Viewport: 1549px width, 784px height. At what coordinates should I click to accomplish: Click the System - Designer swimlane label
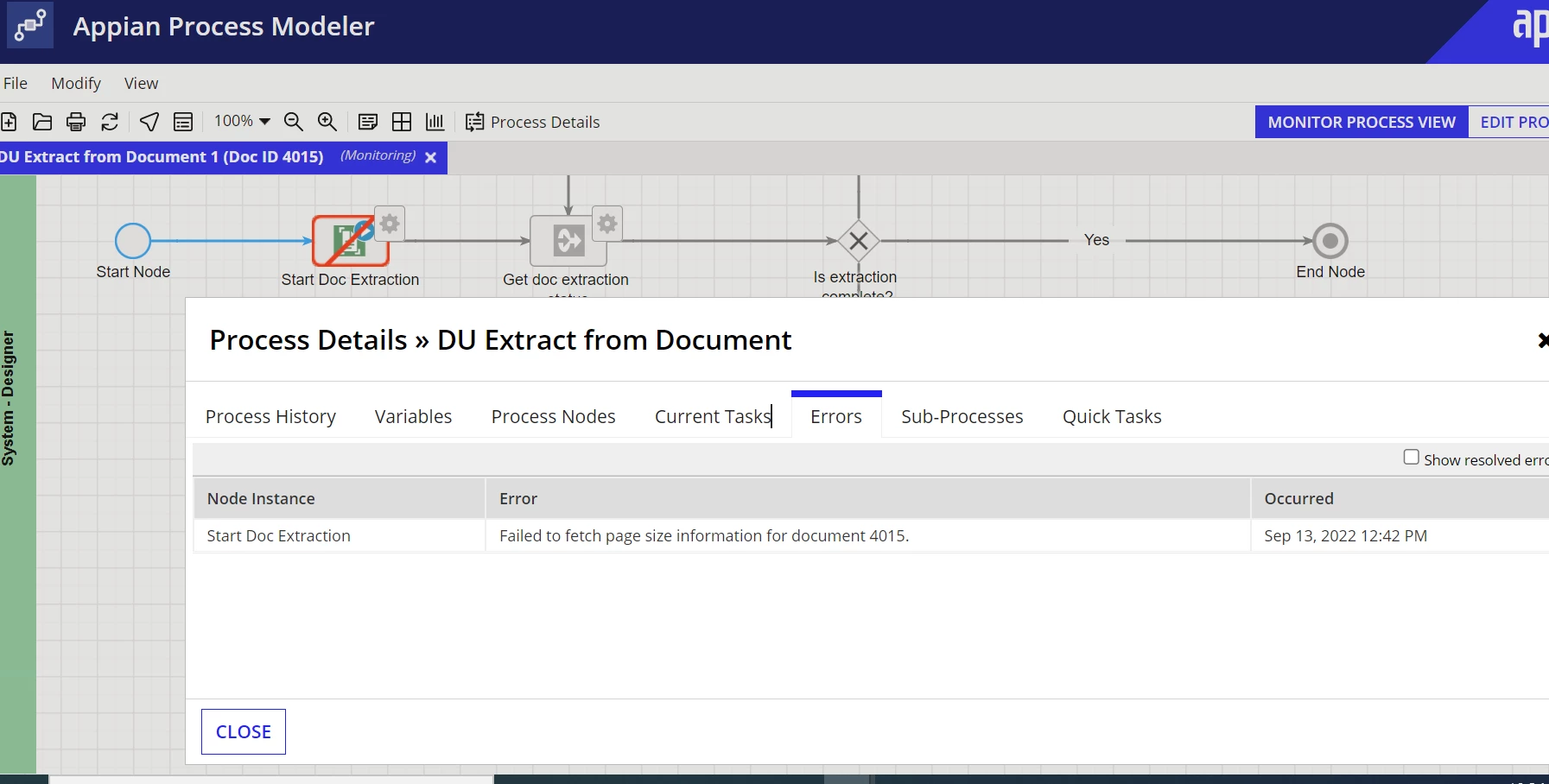(9, 399)
